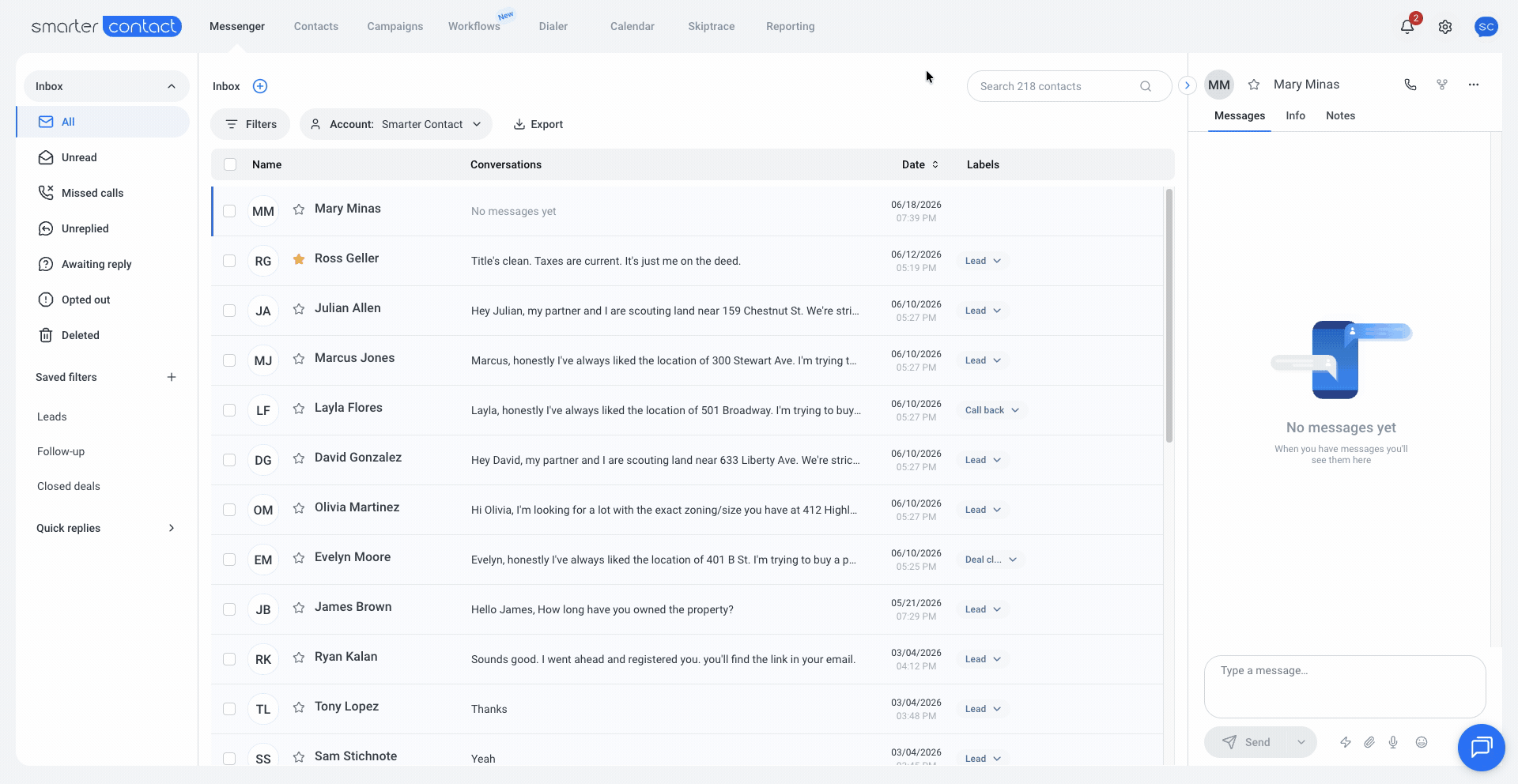Check the Ross Geller row checkbox
1518x784 pixels.
coord(229,261)
